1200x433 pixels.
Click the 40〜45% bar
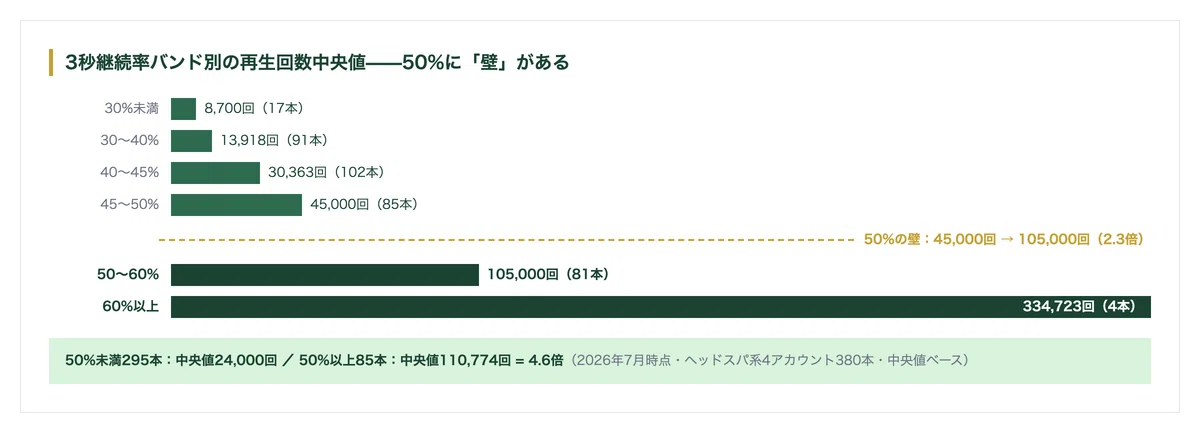pos(215,172)
